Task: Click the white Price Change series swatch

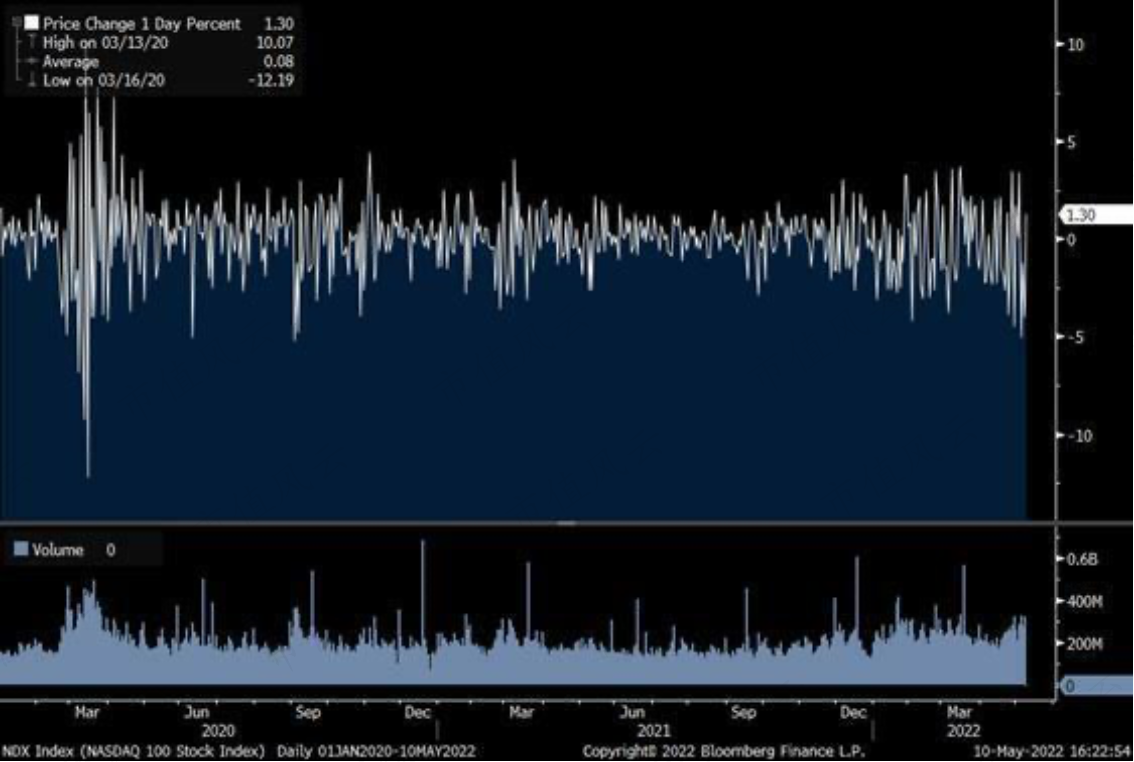Action: [x=31, y=23]
